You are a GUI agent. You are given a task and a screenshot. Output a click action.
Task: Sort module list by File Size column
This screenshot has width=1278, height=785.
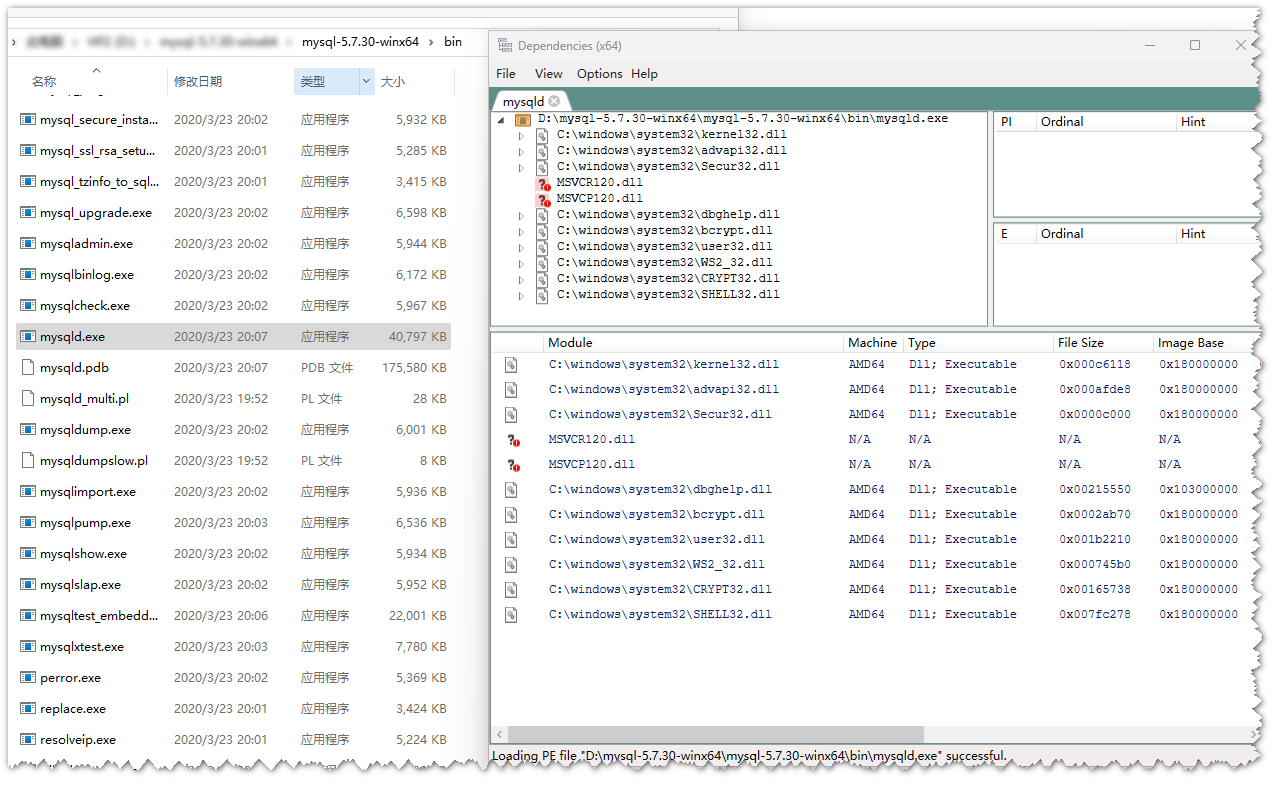1081,343
